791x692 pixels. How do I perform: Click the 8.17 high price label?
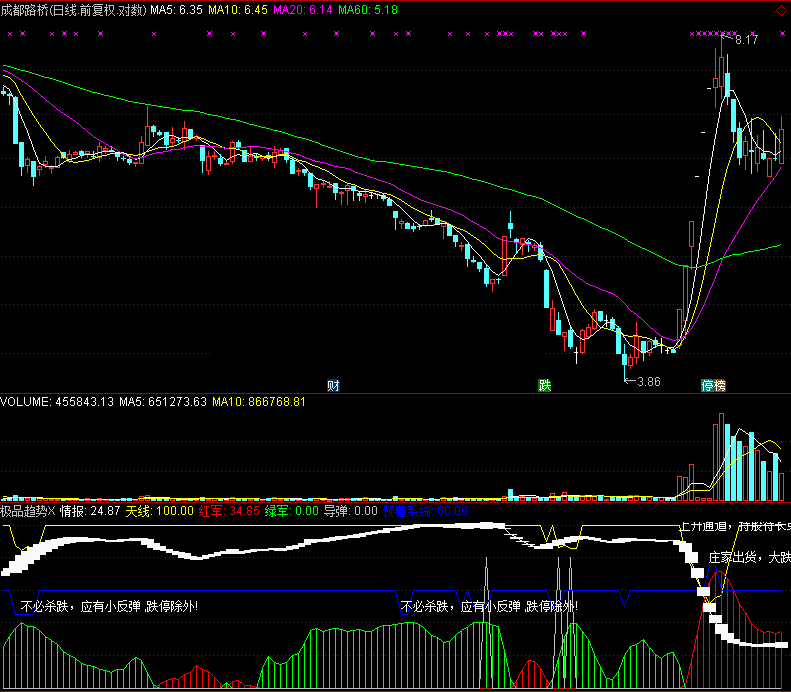(x=746, y=40)
